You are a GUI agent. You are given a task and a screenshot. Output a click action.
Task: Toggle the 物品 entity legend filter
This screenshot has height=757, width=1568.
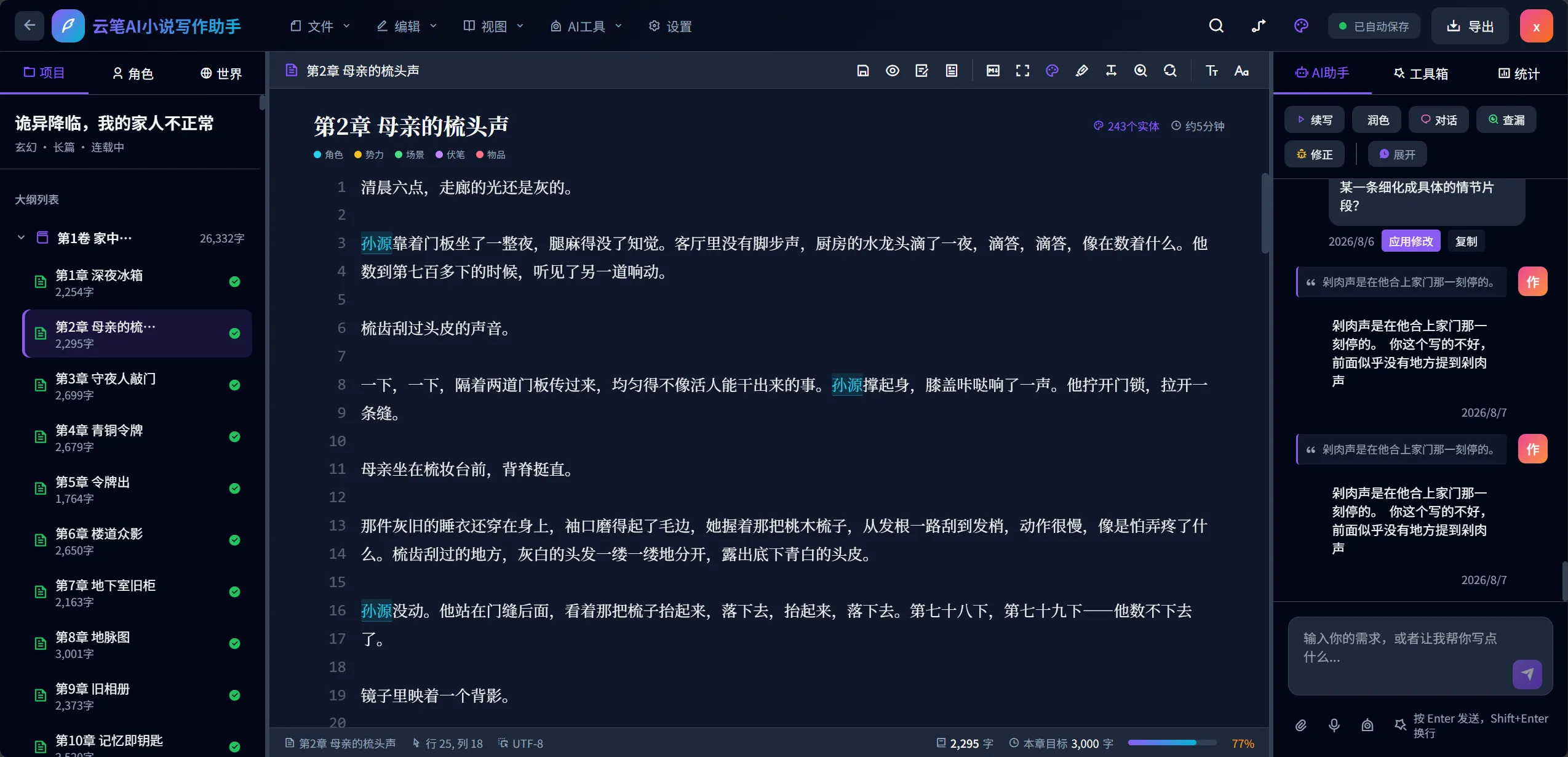(491, 154)
